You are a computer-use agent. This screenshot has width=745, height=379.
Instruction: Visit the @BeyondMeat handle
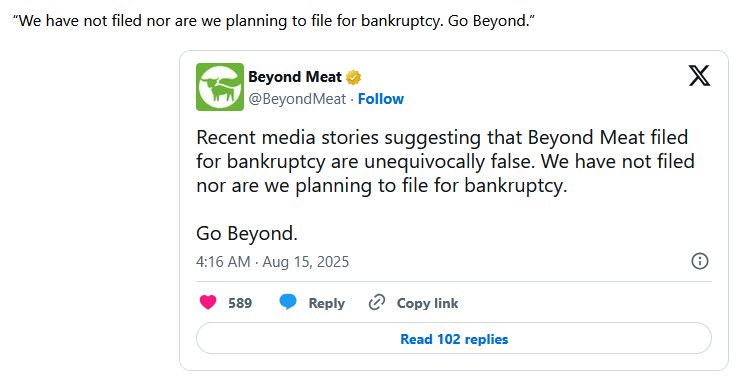297,99
